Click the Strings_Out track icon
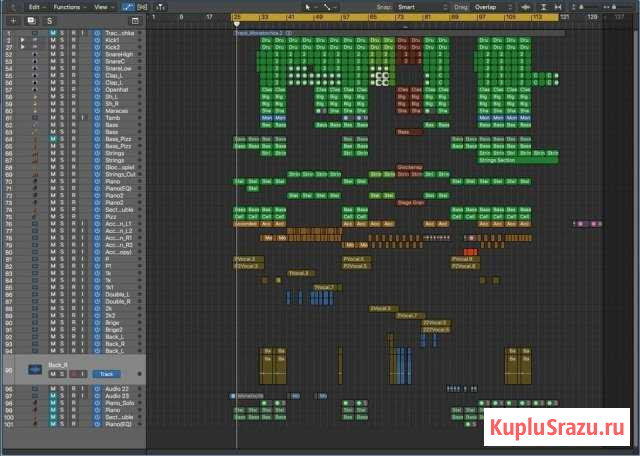 35,174
